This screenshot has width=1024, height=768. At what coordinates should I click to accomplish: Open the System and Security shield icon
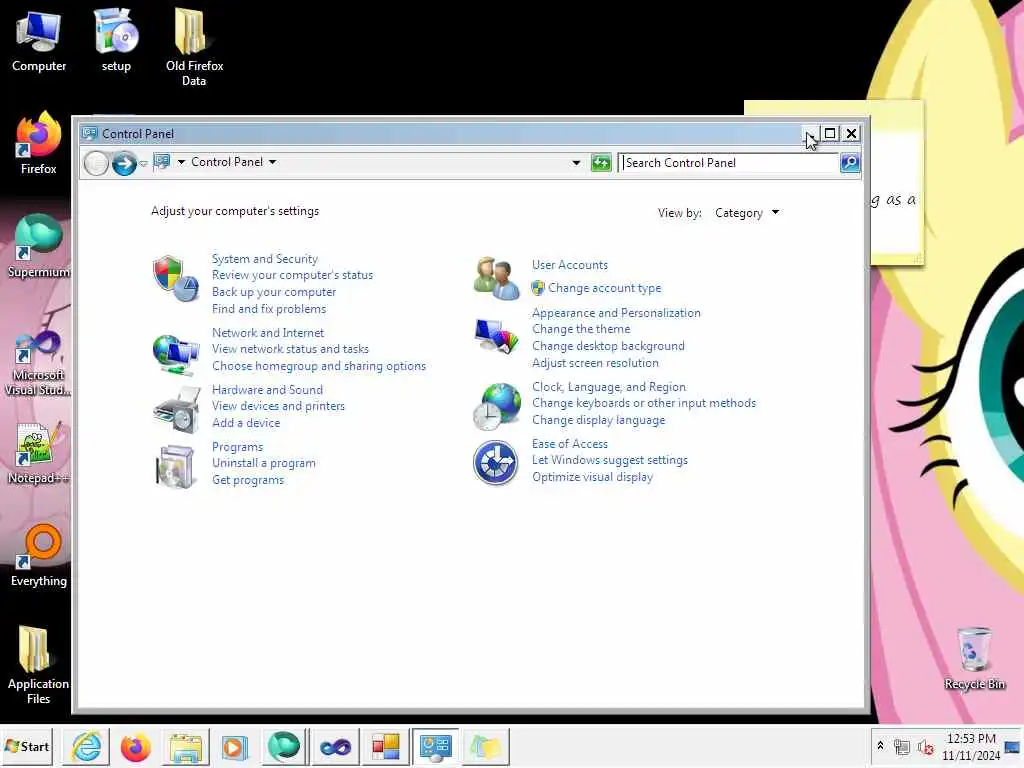click(175, 279)
